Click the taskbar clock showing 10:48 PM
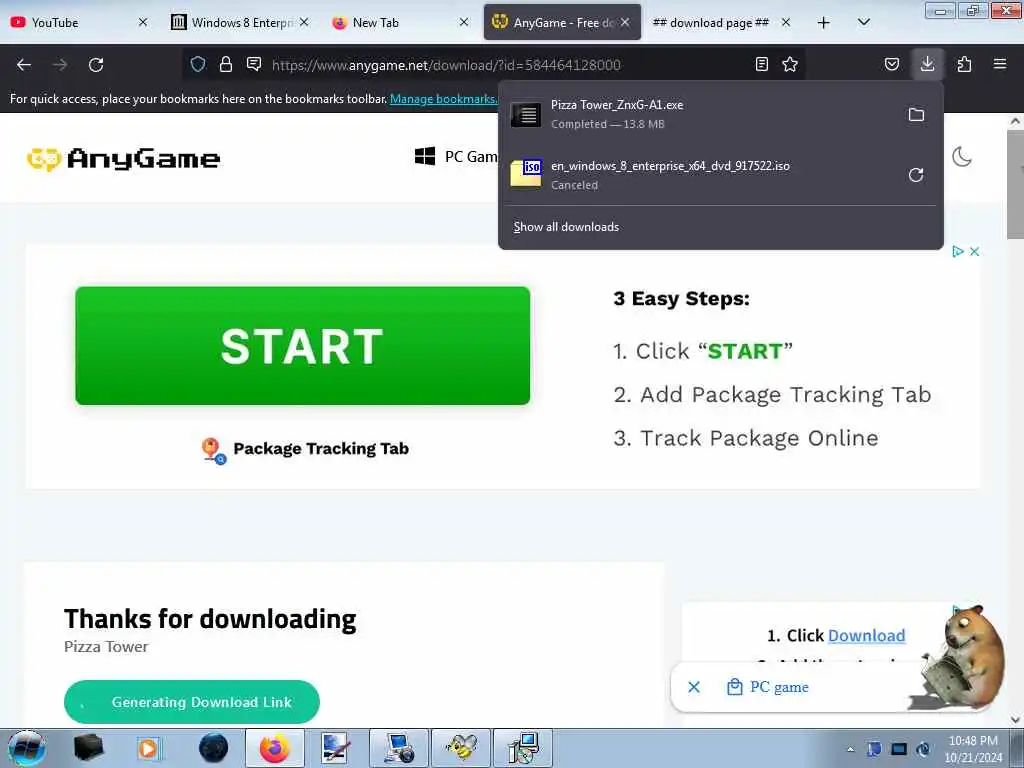The image size is (1024, 768). [973, 748]
